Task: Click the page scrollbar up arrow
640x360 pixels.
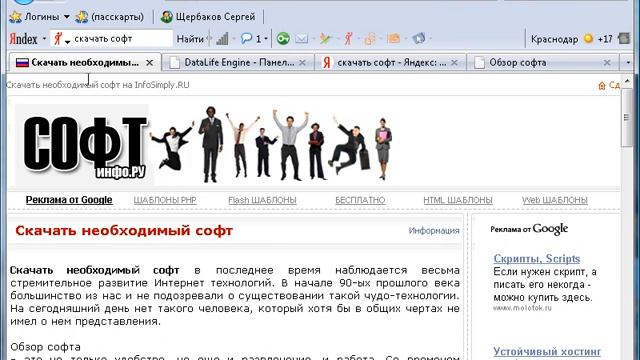Action: tap(627, 81)
